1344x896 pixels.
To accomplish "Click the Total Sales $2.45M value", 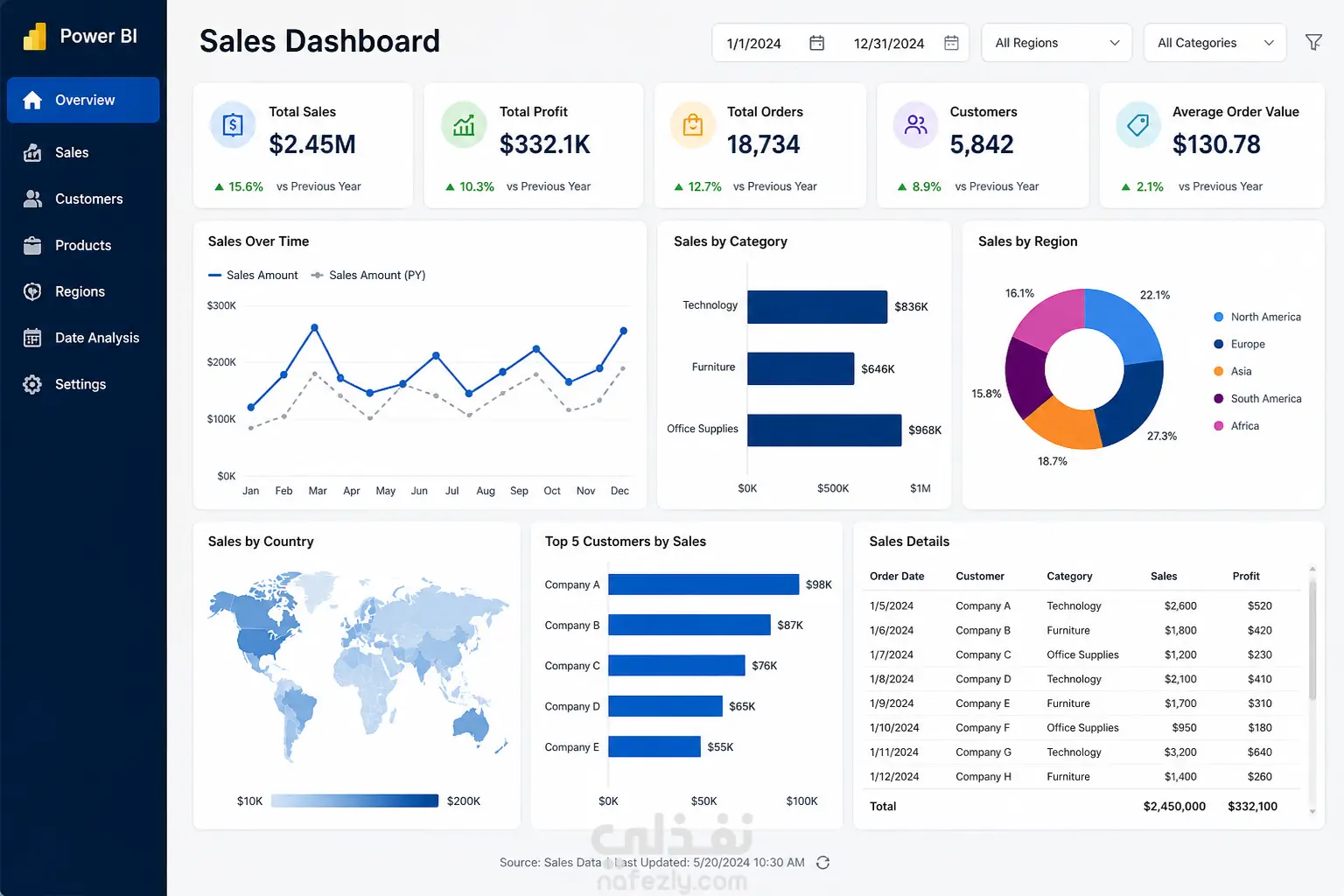I will (312, 144).
